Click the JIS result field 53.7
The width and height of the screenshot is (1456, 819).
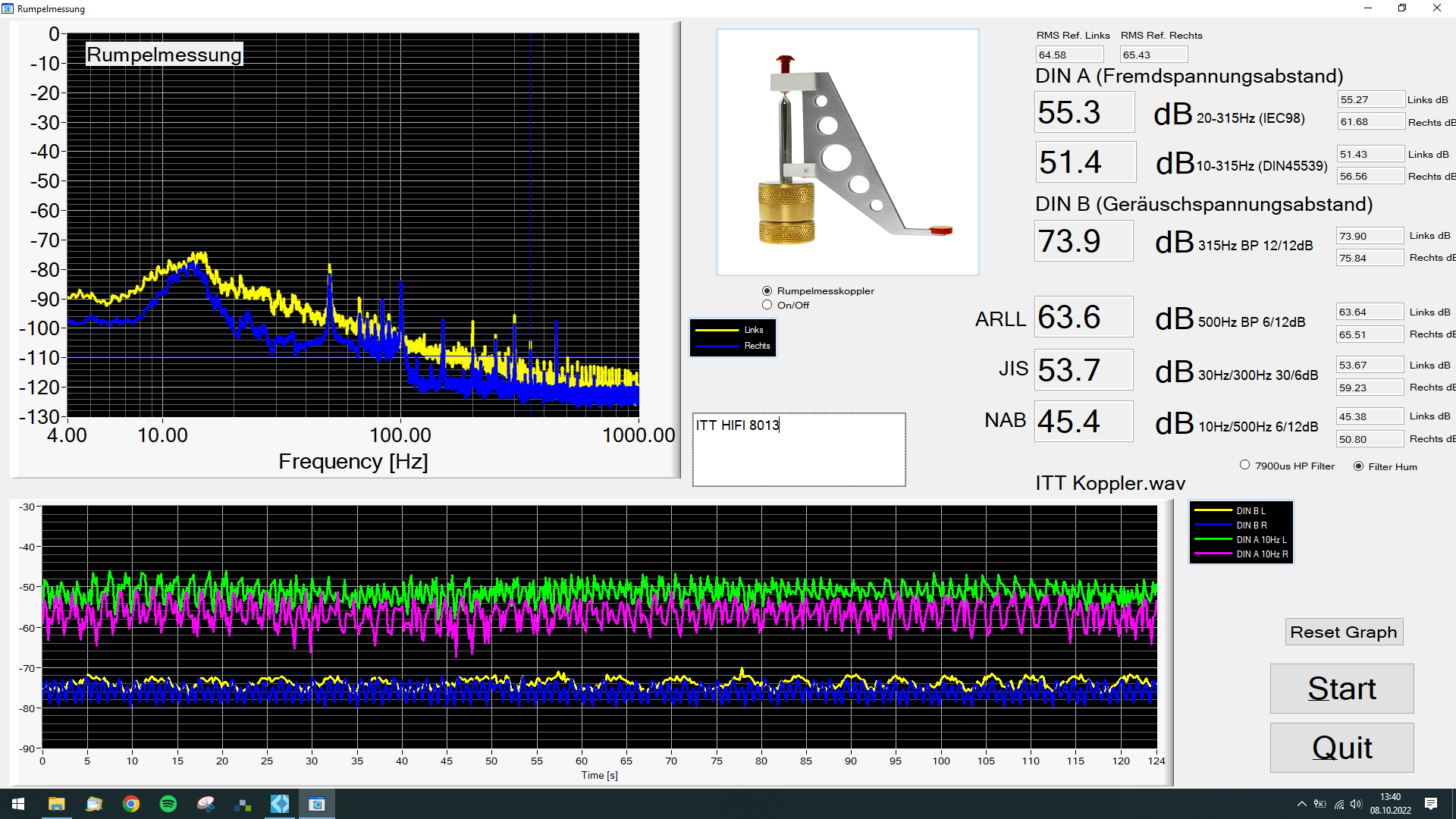pyautogui.click(x=1084, y=370)
